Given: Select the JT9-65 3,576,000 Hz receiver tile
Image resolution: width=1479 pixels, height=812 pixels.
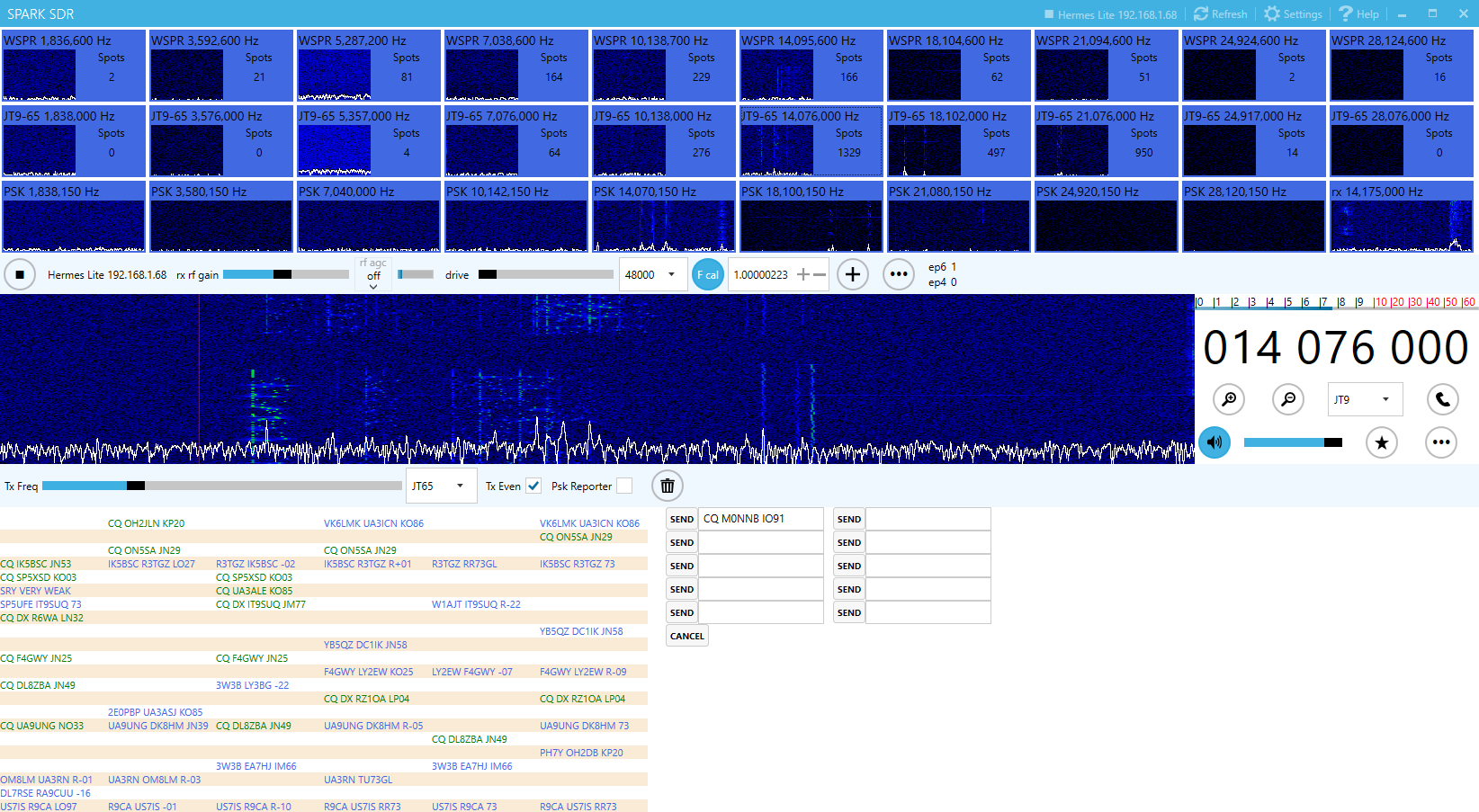Looking at the screenshot, I should [x=221, y=141].
